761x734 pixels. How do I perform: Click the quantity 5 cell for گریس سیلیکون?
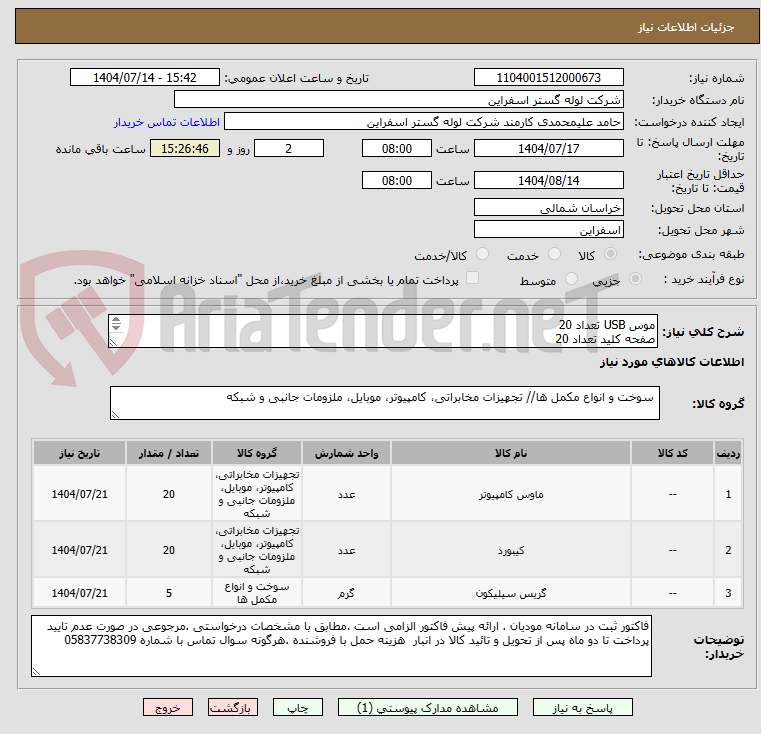168,593
